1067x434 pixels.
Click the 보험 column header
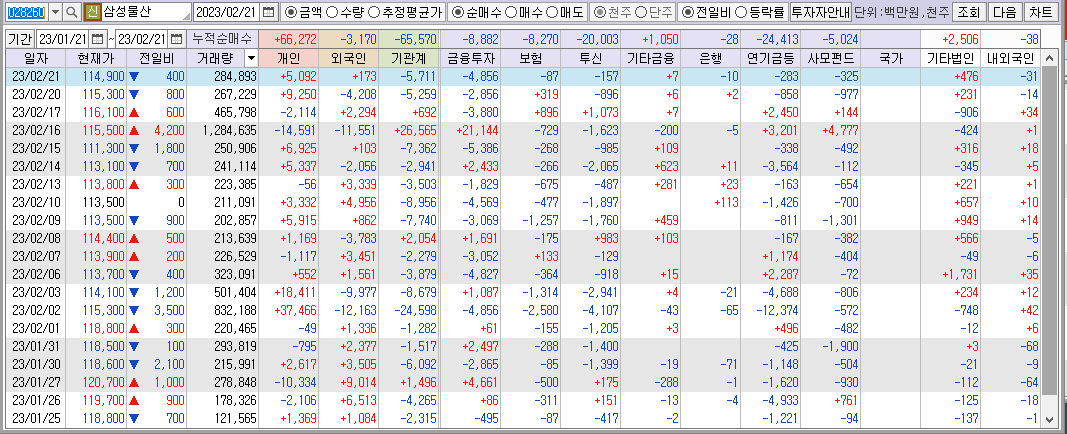530,59
